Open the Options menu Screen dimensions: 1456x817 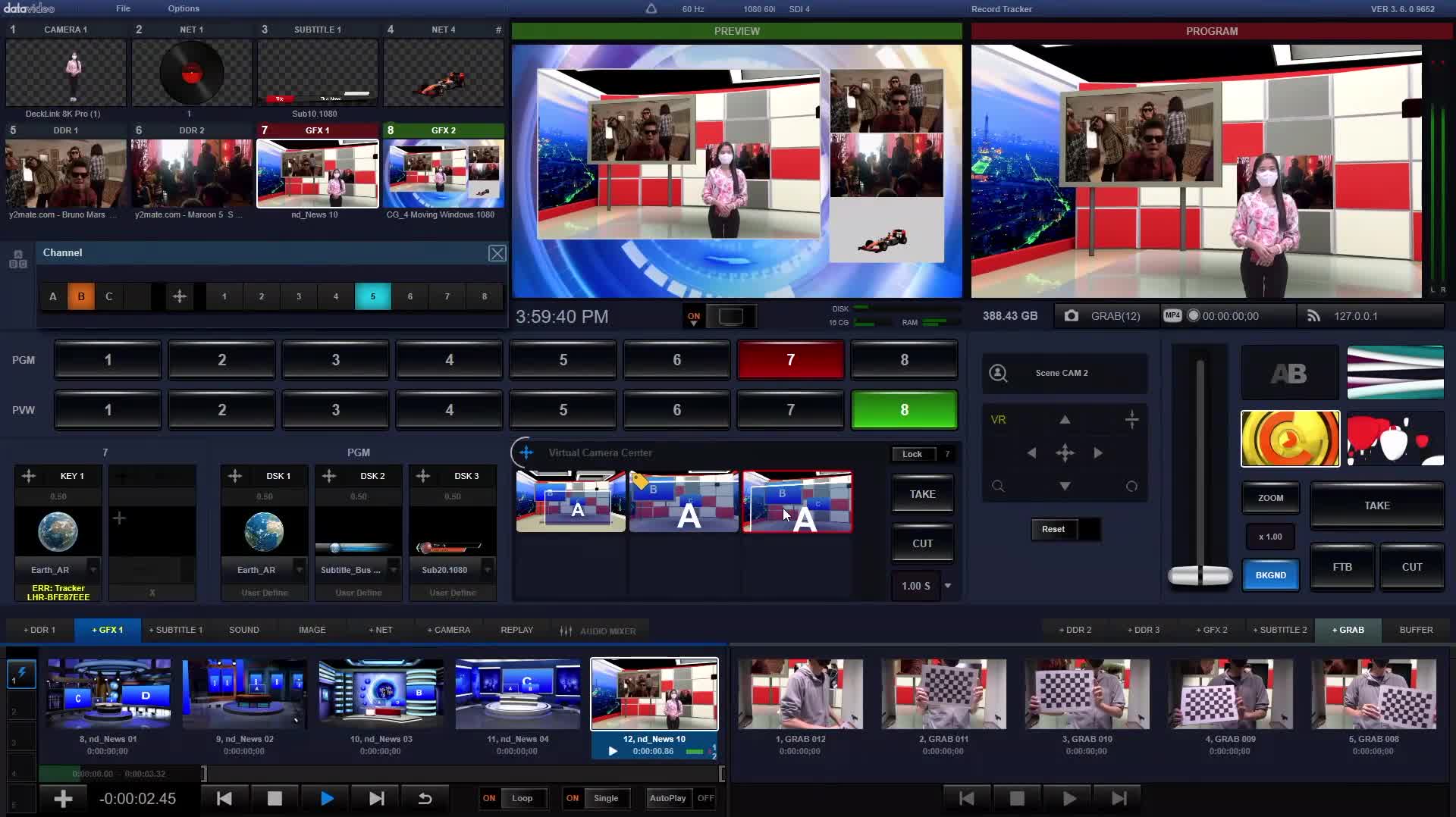tap(184, 8)
